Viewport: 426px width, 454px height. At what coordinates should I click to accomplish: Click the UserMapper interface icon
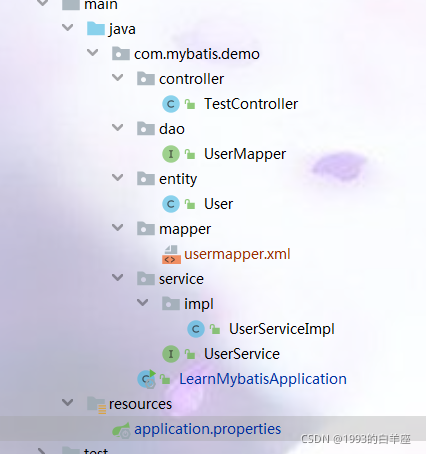point(171,154)
